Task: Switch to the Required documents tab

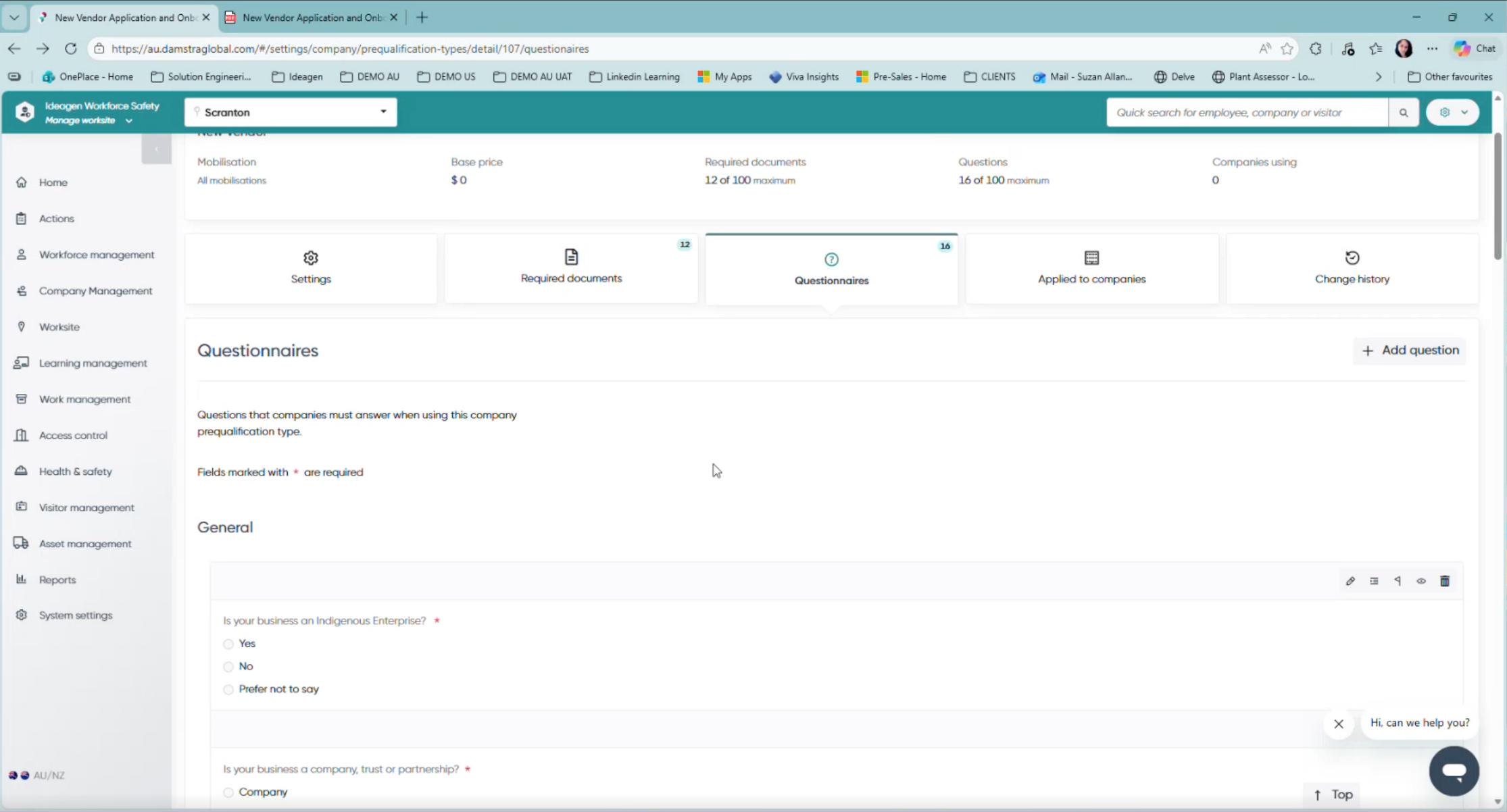Action: [571, 268]
